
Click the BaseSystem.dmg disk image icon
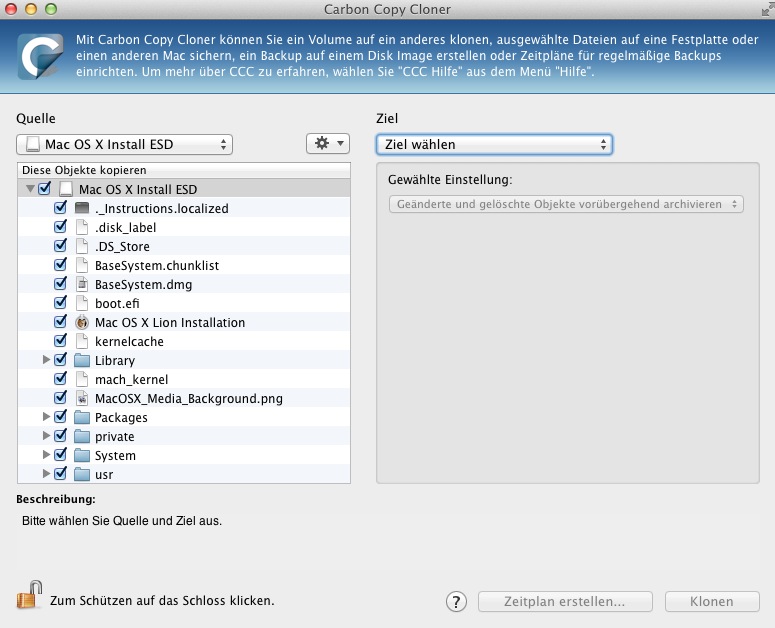[83, 285]
